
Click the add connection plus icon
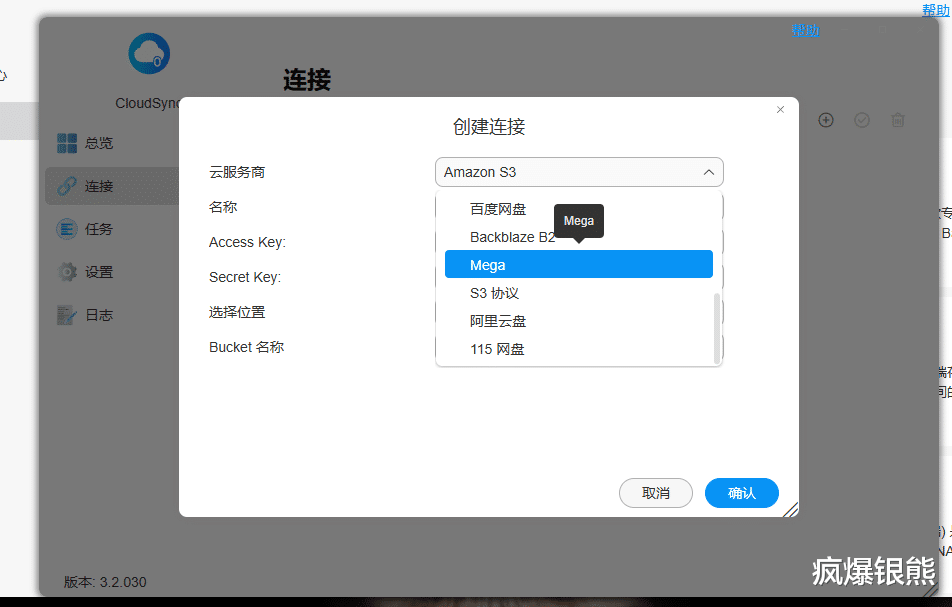point(826,120)
